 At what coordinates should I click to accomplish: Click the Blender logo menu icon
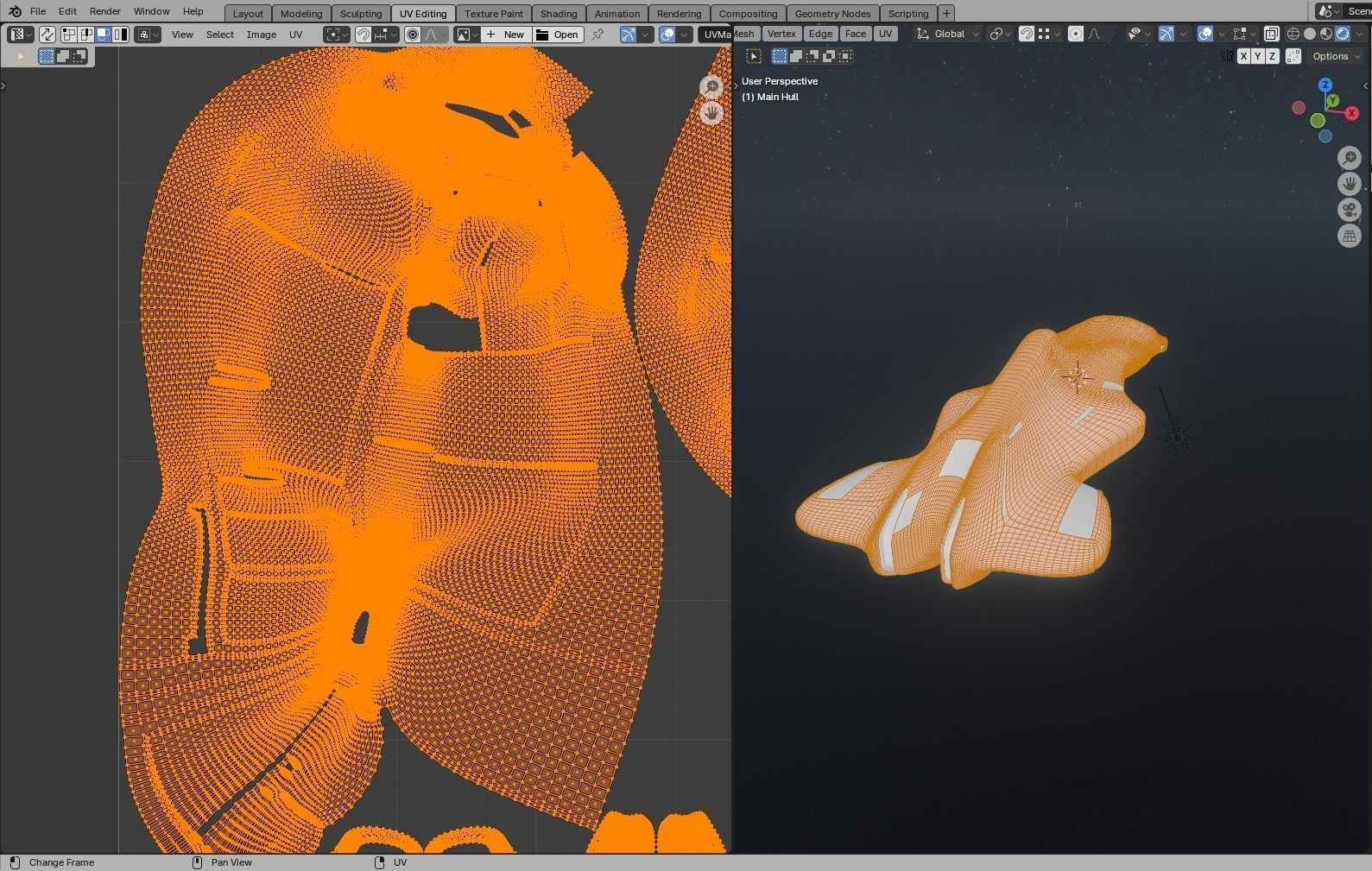[x=15, y=11]
